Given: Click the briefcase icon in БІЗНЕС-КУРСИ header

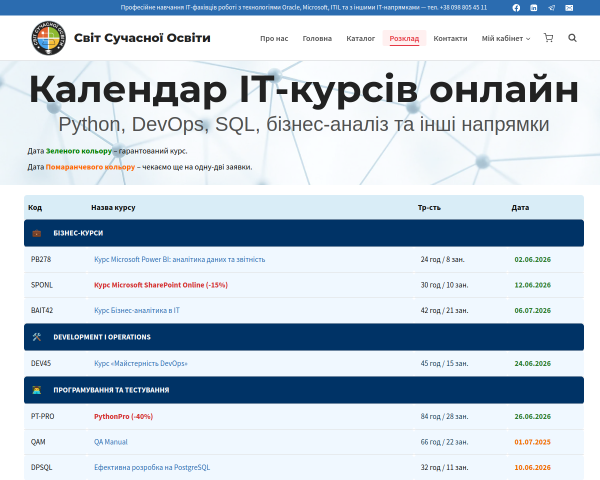Looking at the screenshot, I should point(37,233).
